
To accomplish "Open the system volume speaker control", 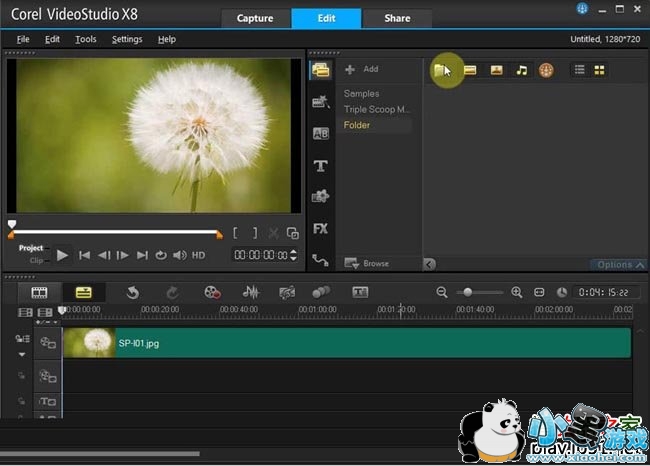I will (179, 255).
